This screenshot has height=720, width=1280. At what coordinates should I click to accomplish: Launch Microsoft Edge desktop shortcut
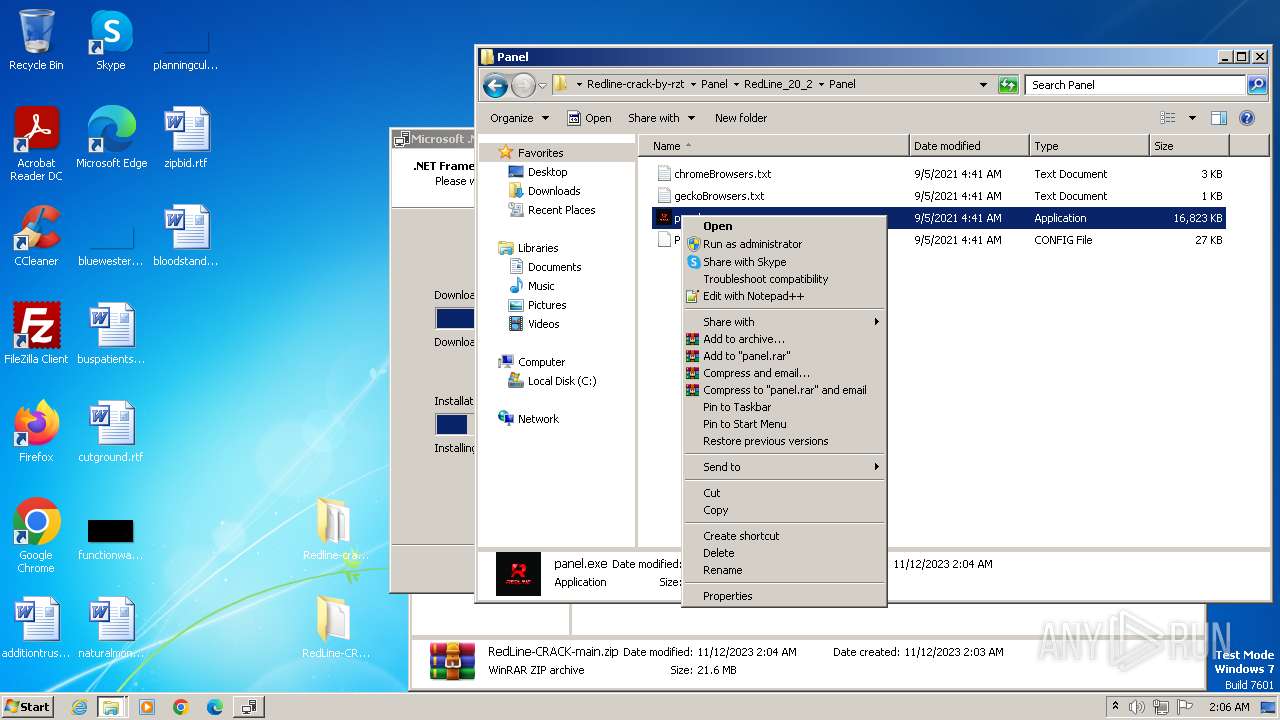point(111,138)
